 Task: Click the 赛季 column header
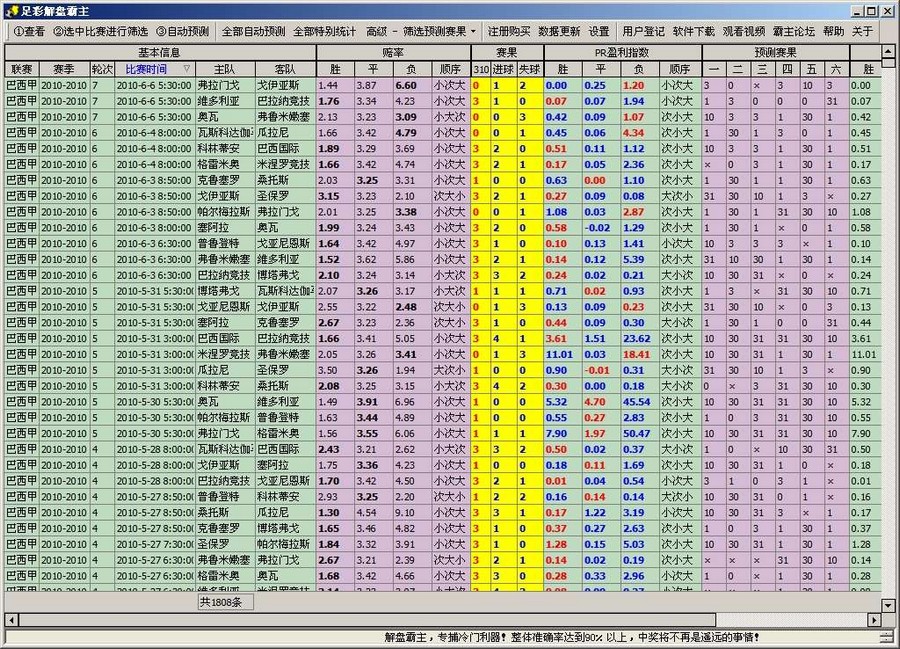tap(64, 69)
